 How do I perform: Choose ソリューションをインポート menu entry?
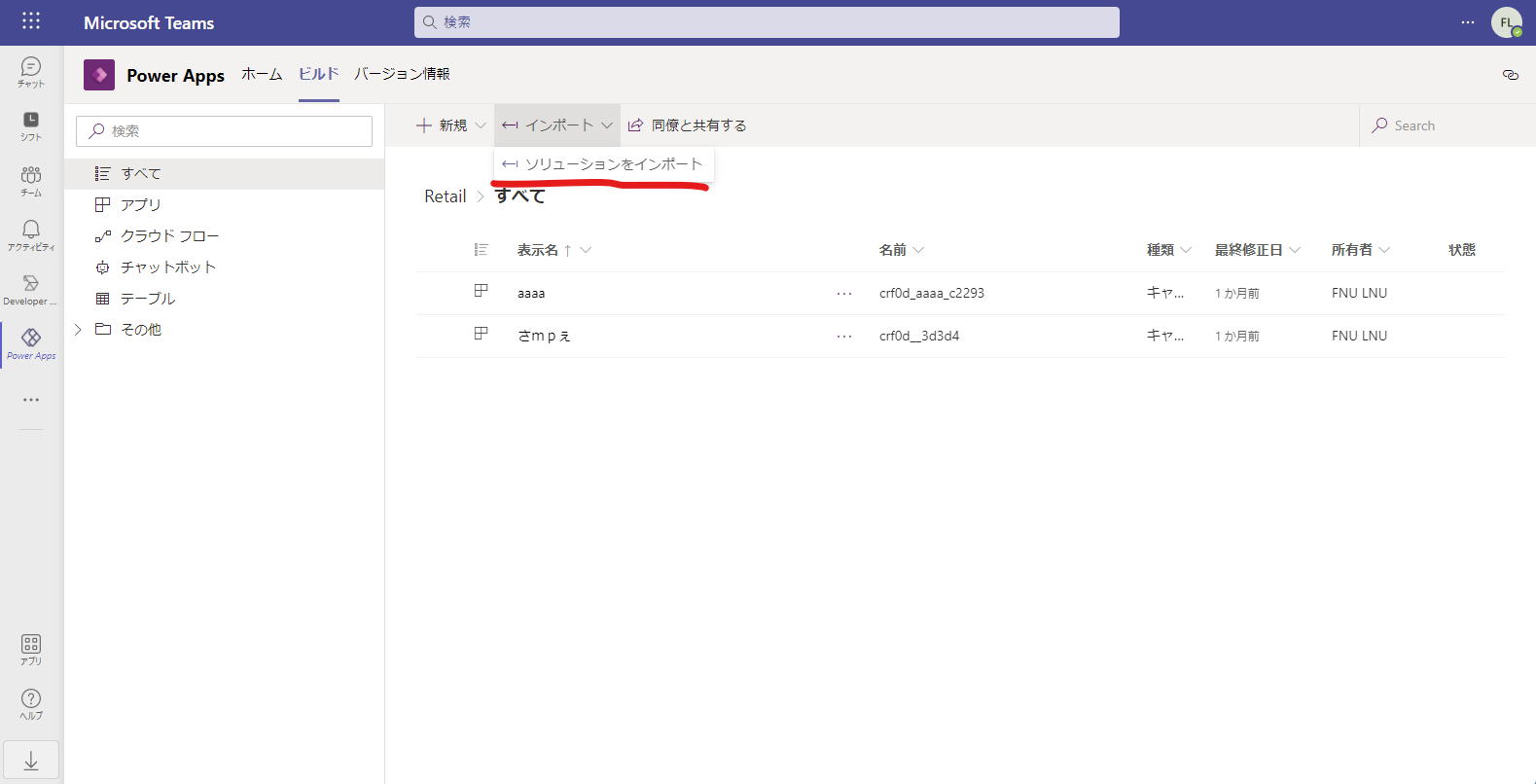[x=604, y=164]
